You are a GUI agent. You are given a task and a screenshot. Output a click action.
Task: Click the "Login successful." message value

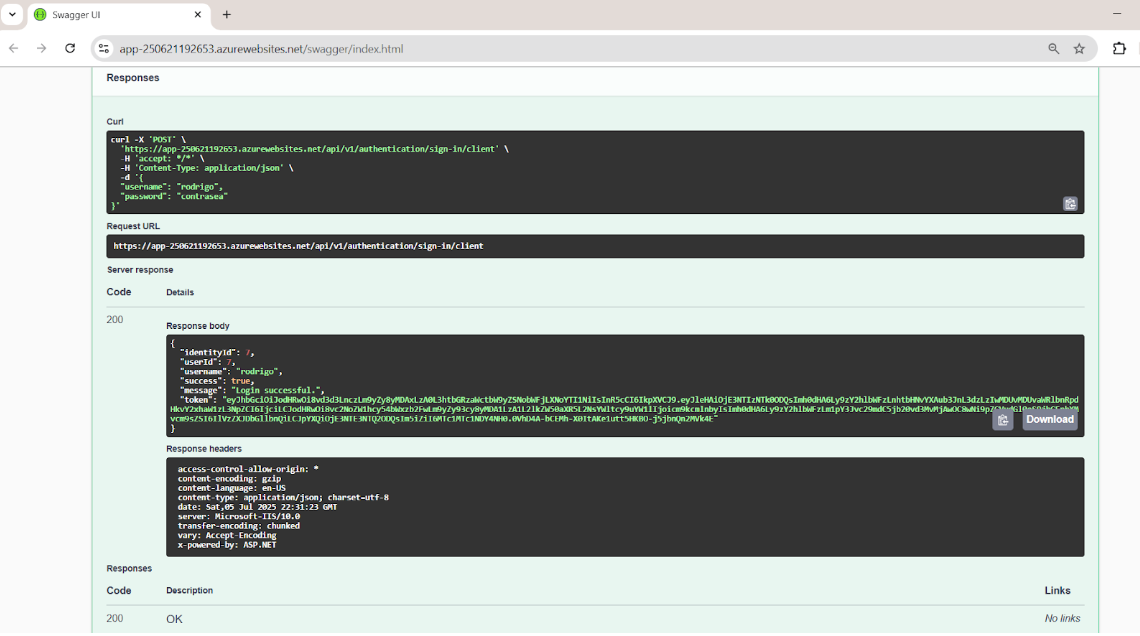pos(278,390)
